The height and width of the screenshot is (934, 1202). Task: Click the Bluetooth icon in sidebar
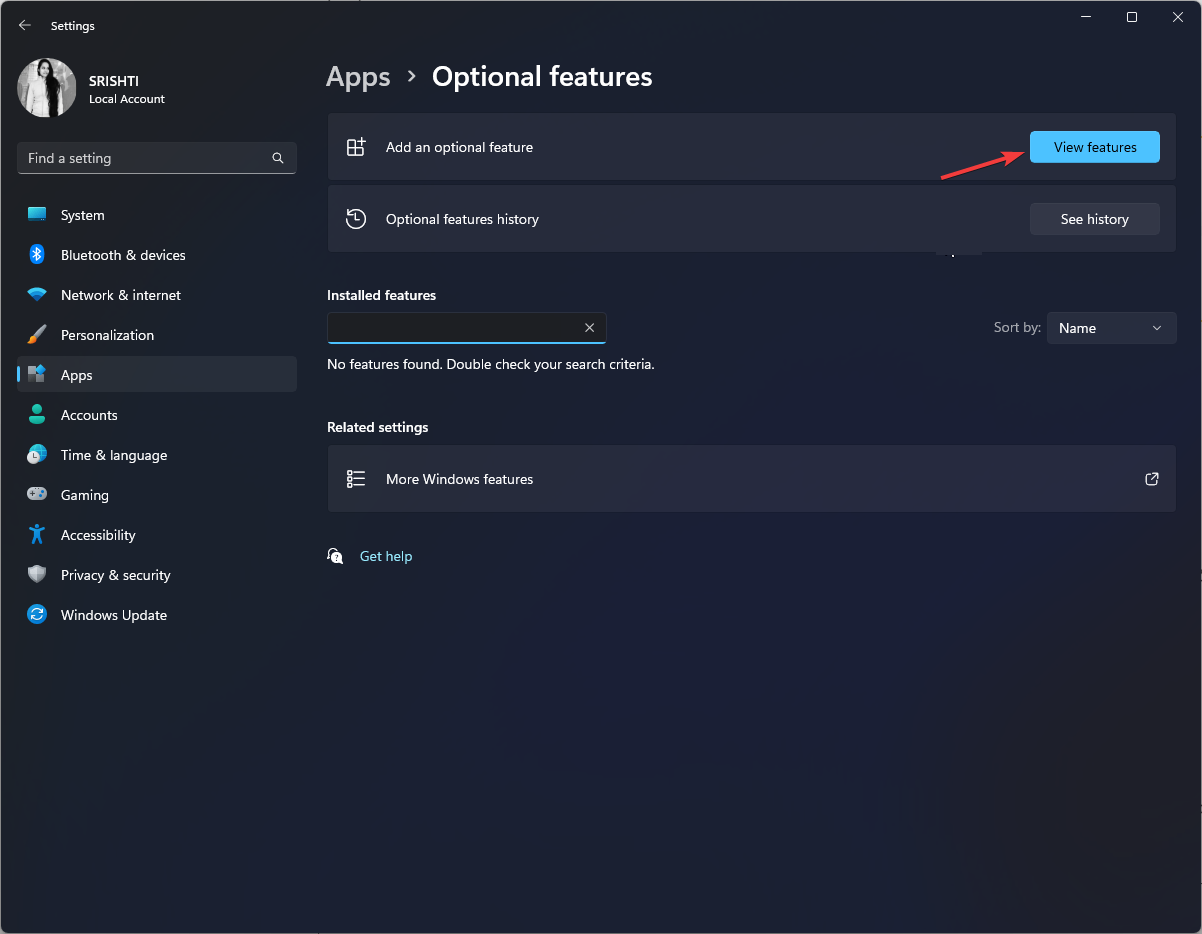(x=37, y=255)
